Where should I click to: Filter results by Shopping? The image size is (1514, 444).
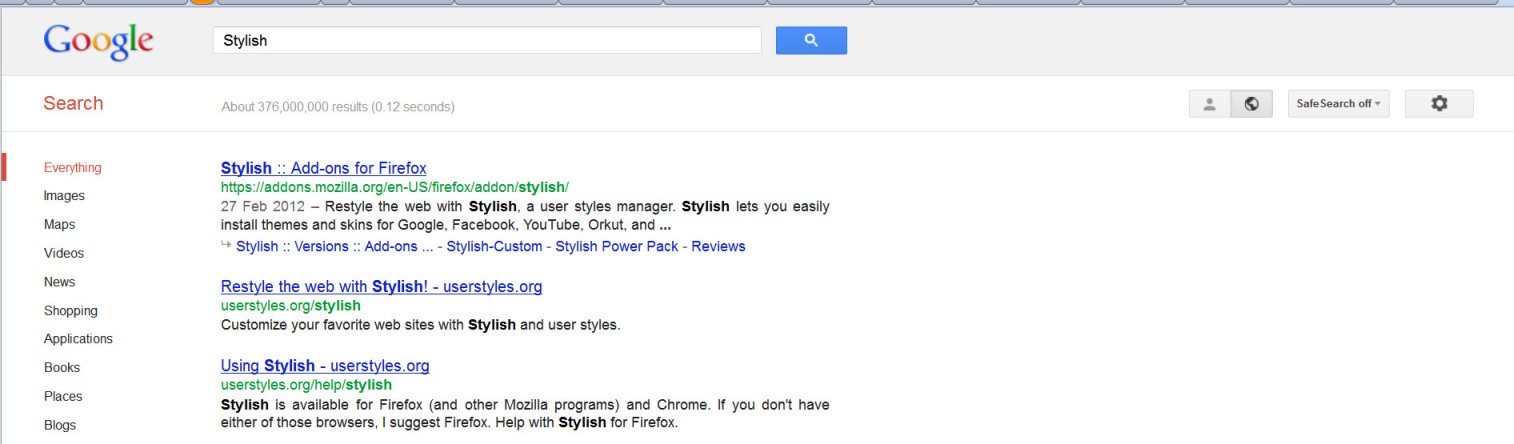[70, 310]
